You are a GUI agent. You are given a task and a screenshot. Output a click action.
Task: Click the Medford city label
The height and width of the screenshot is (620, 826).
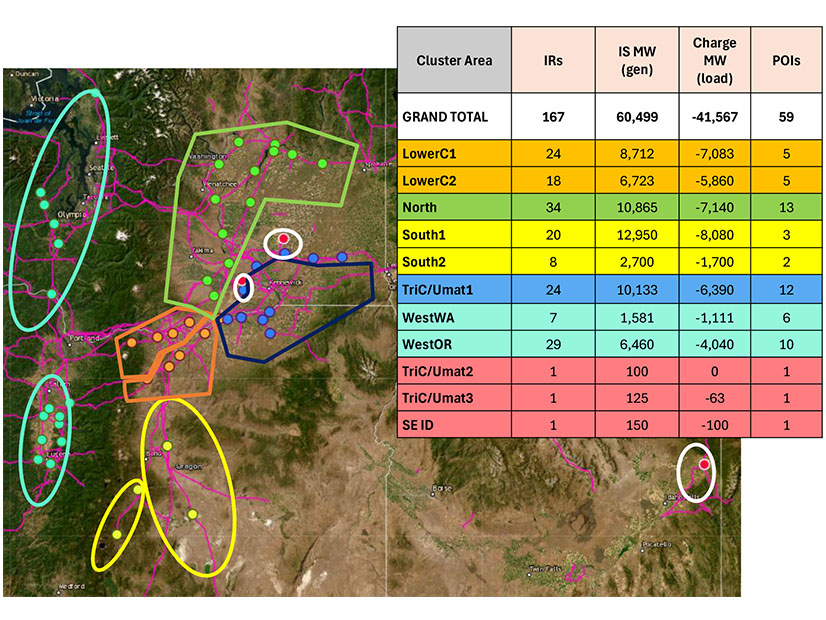73,586
